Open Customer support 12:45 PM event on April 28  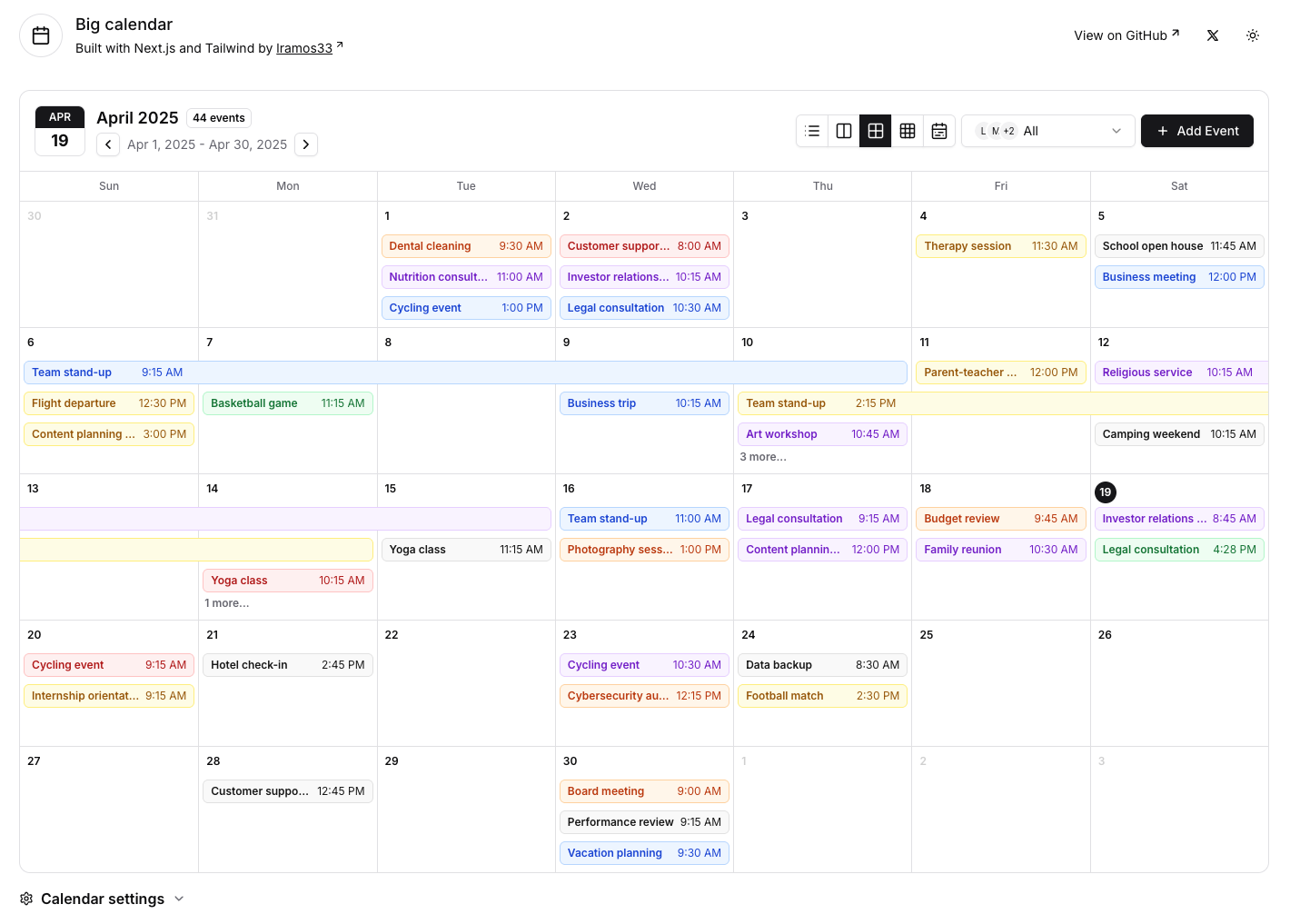point(288,791)
